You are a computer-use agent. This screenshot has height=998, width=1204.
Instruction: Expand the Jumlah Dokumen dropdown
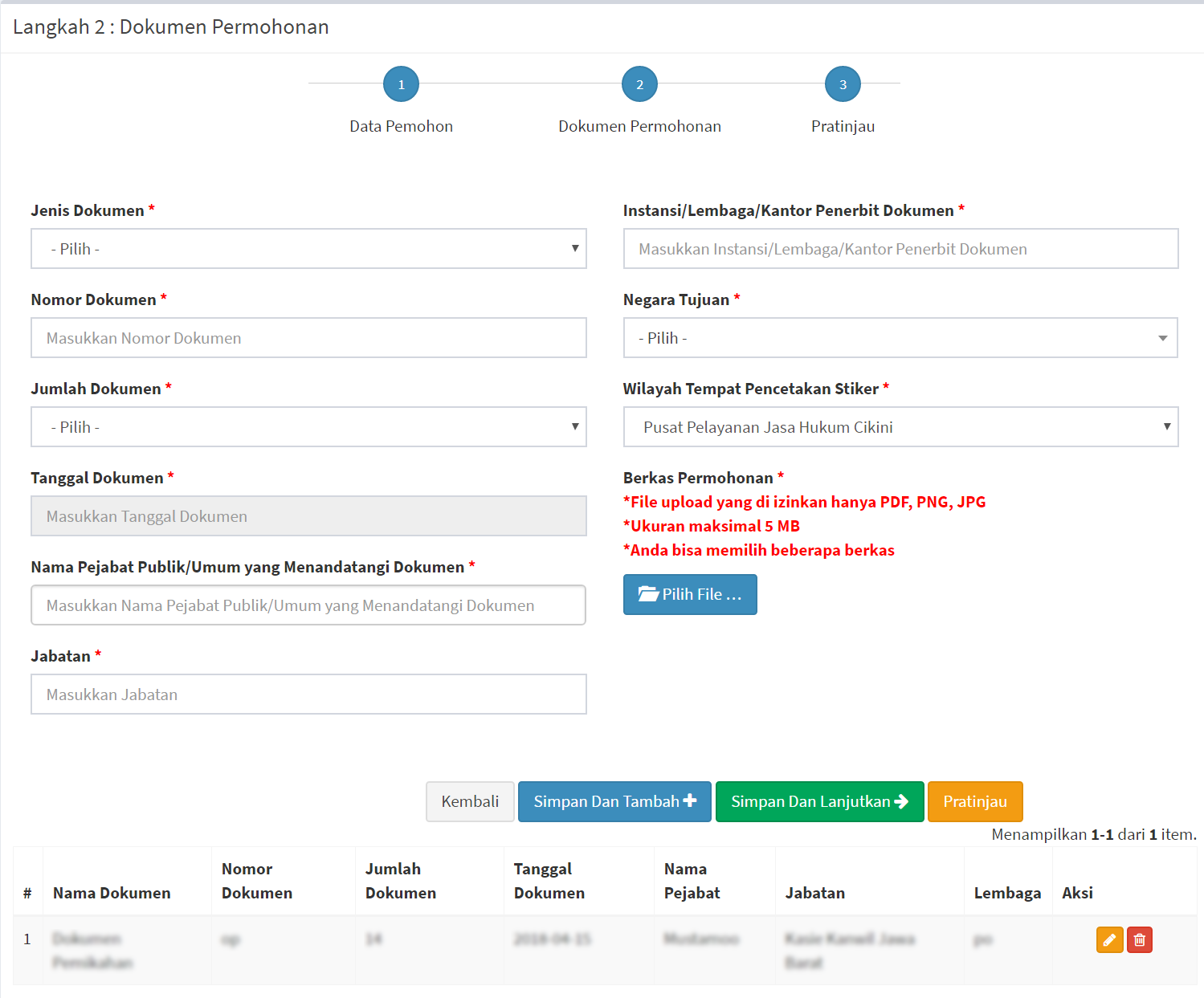tap(308, 427)
